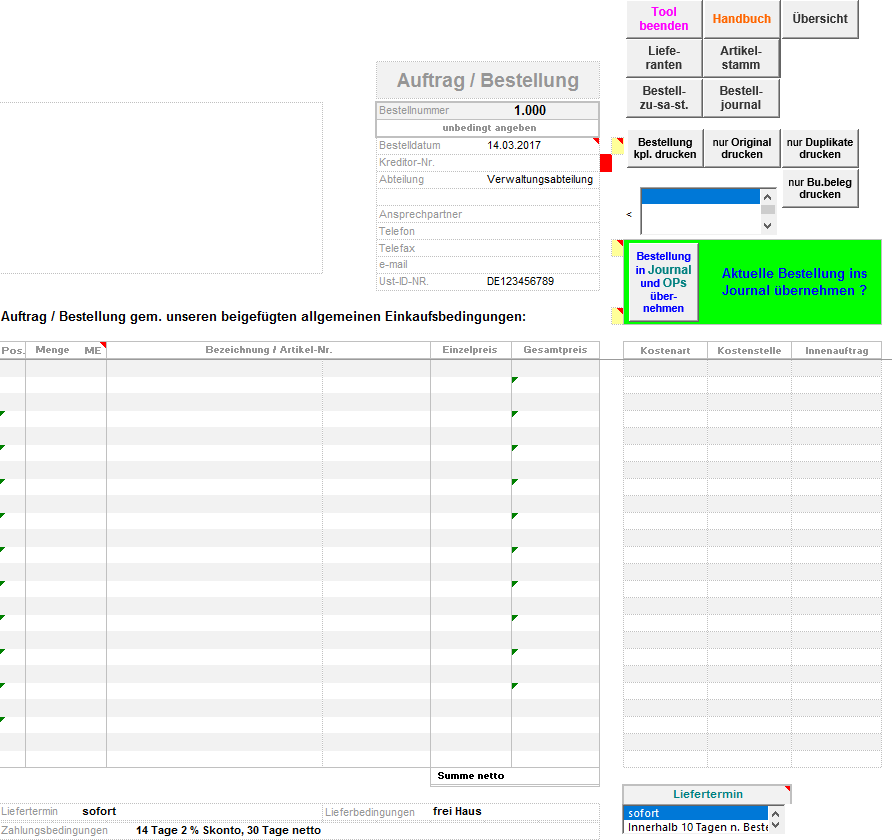This screenshot has height=840, width=892.
Task: Open the Bestell-zu-sa-st. summary
Action: tap(664, 98)
